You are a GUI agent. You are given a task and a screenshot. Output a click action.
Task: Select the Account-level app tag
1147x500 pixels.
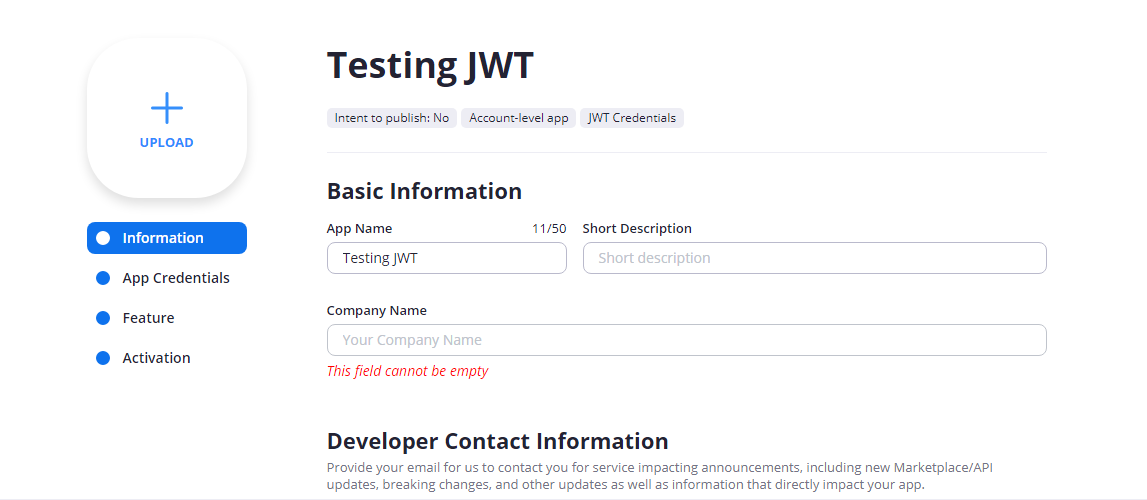[x=519, y=118]
